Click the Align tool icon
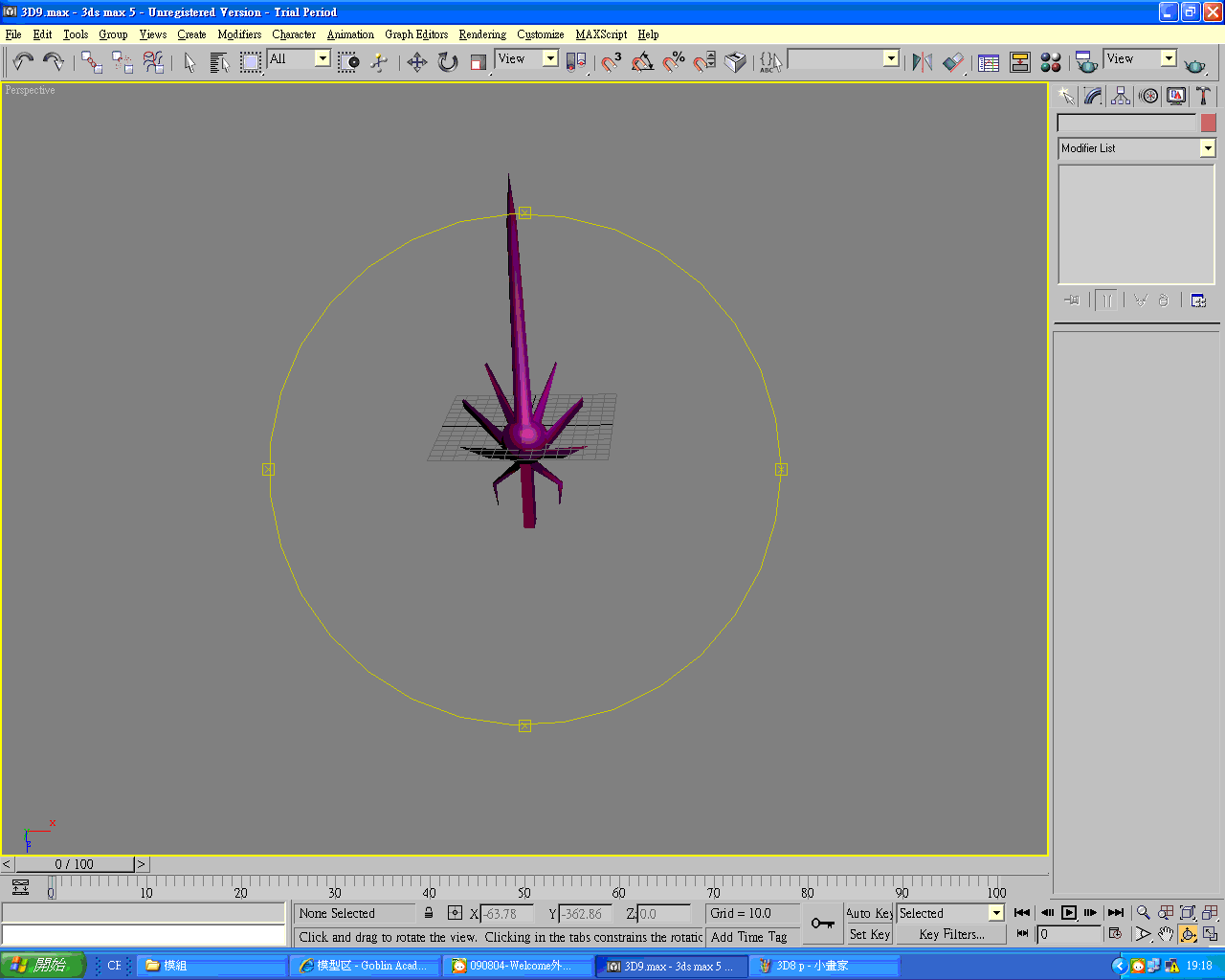The width and height of the screenshot is (1225, 980). tap(953, 62)
